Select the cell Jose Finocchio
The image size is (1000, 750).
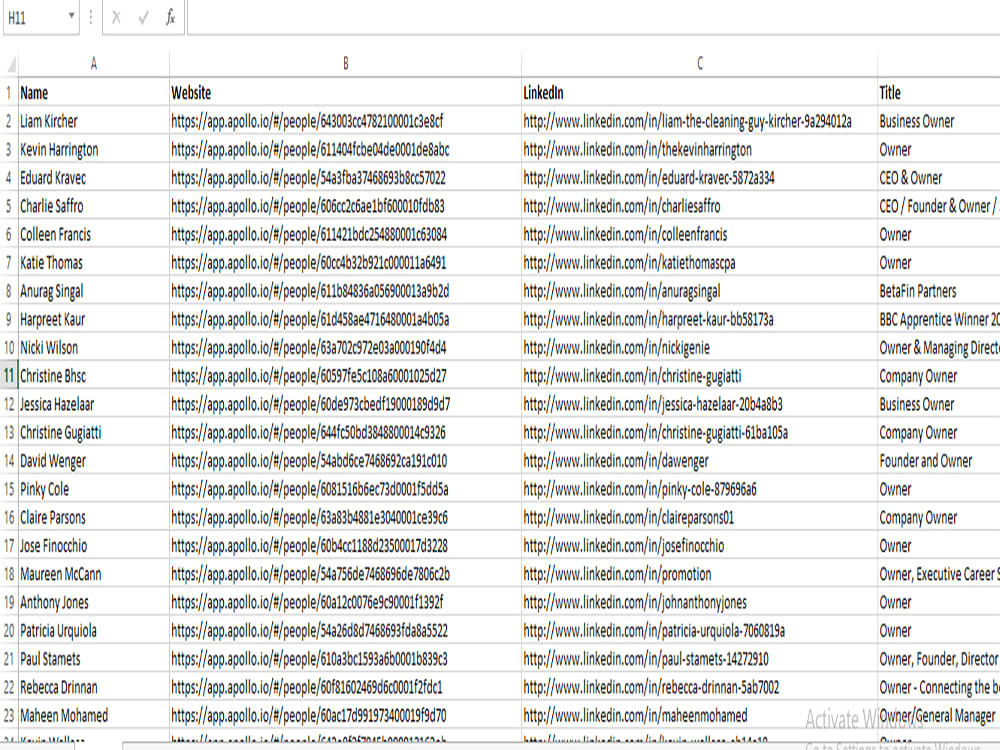point(94,545)
